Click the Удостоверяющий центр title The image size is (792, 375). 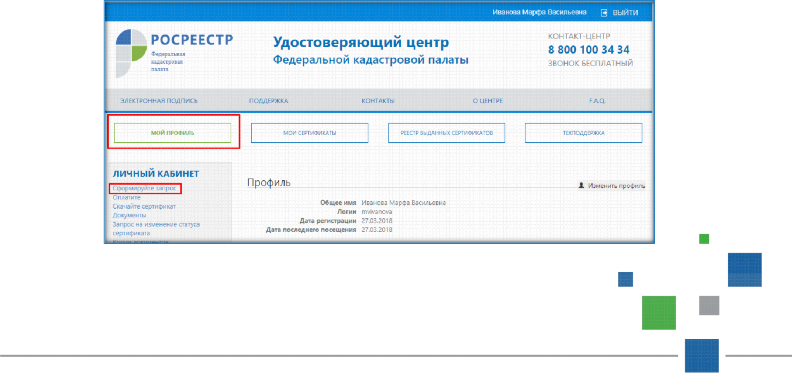click(361, 42)
